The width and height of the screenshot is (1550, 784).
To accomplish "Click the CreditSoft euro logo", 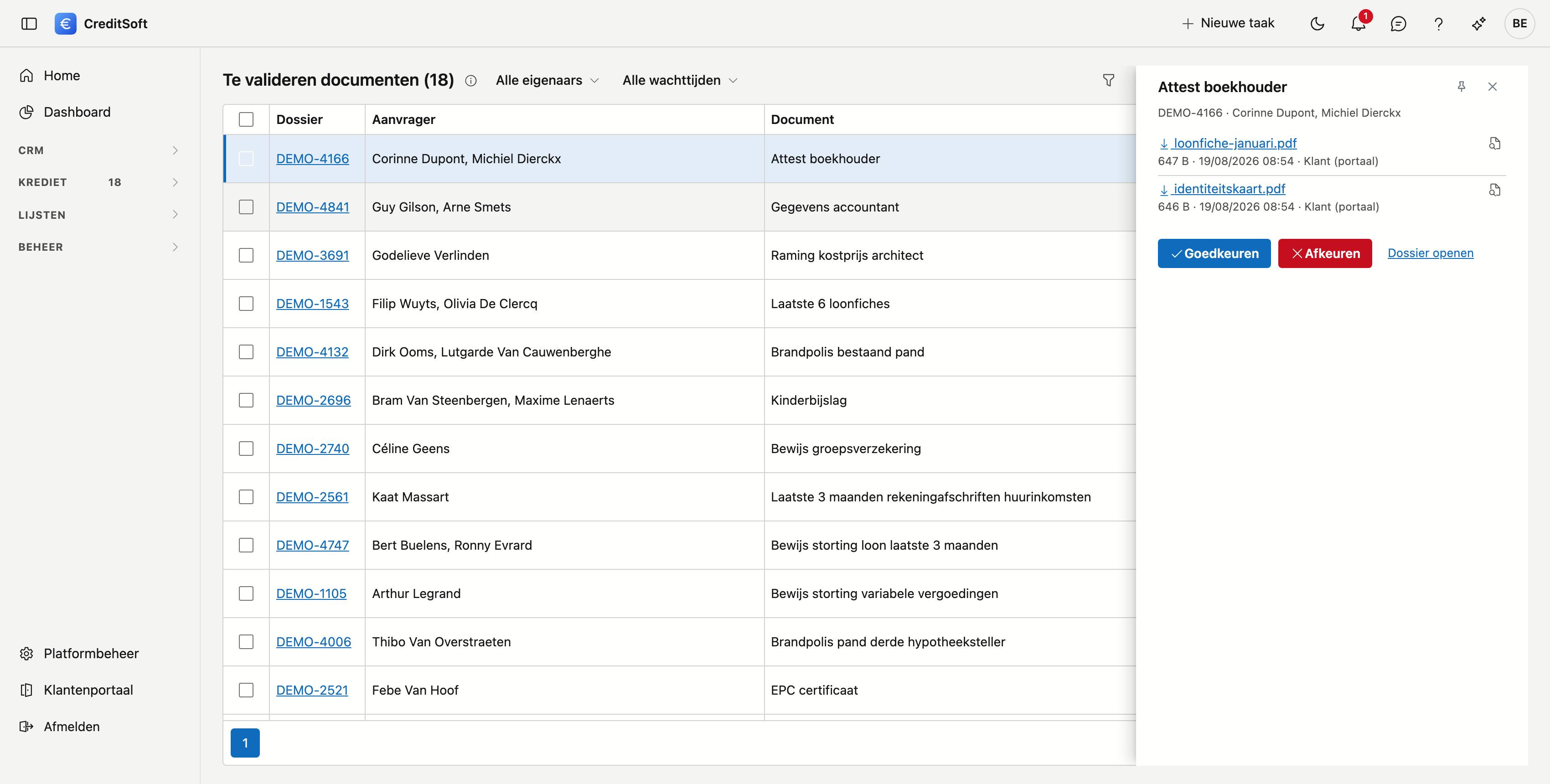I will [65, 23].
